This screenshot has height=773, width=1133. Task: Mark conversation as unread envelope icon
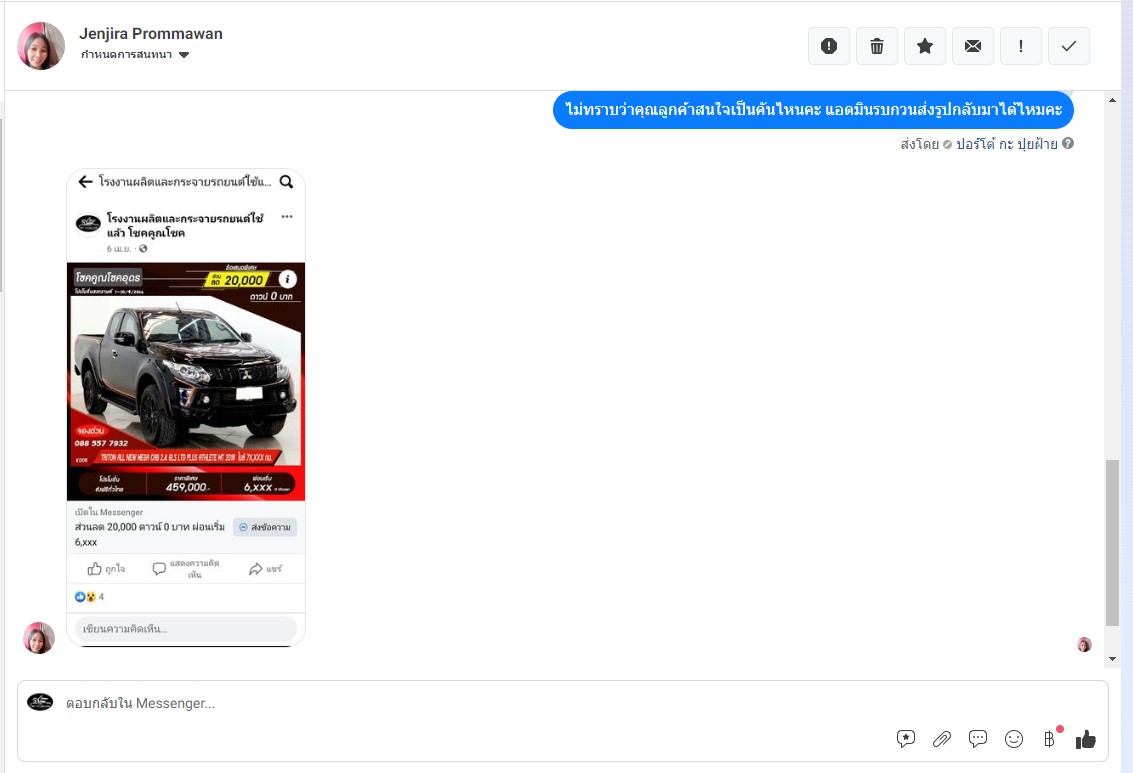973,46
